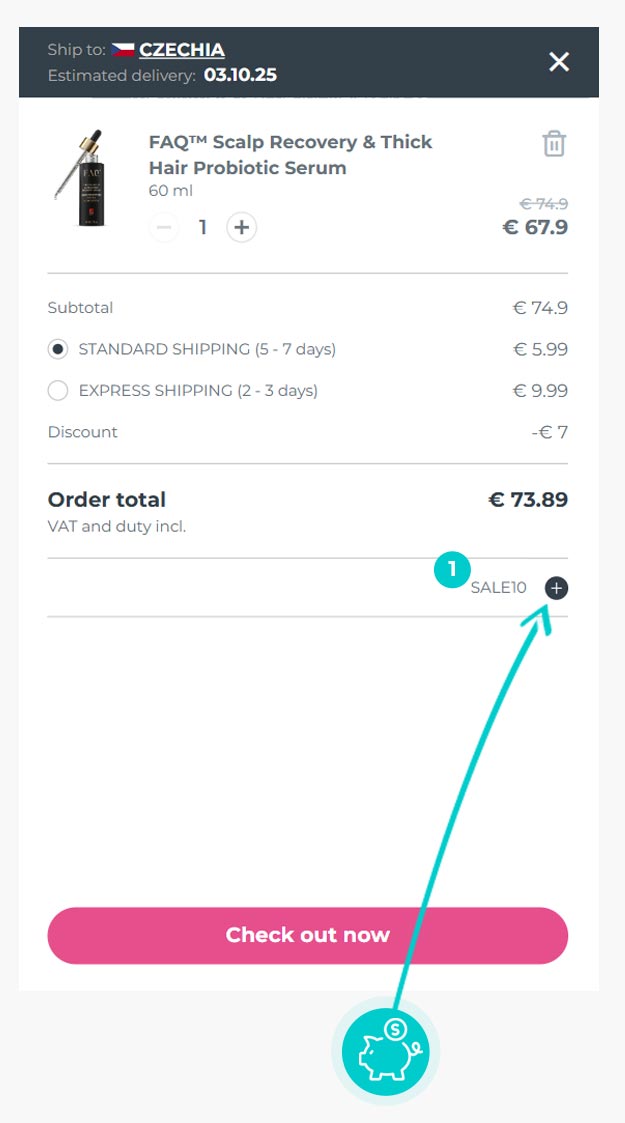Image resolution: width=625 pixels, height=1123 pixels.
Task: Click the estimated delivery date 03.10.25
Action: coord(240,75)
